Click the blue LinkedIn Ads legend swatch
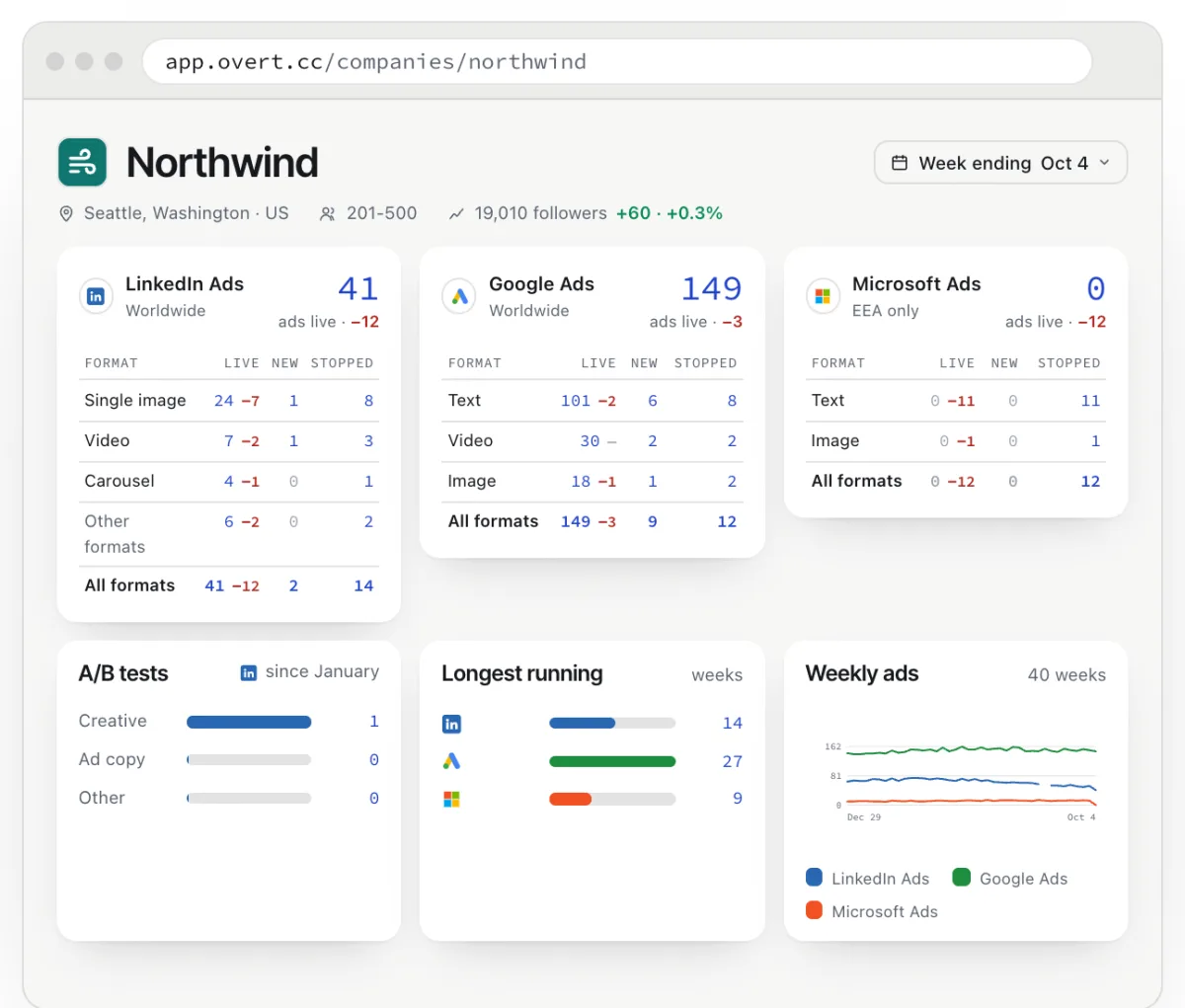The width and height of the screenshot is (1185, 1008). (x=814, y=877)
